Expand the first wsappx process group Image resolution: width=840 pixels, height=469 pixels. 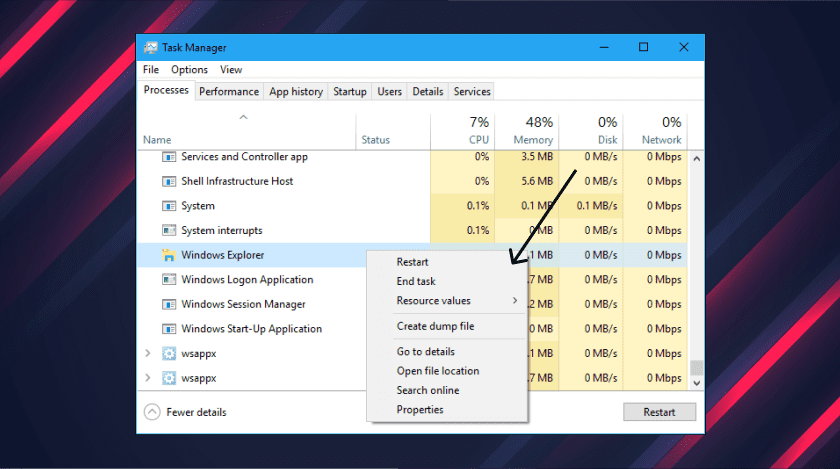click(148, 353)
